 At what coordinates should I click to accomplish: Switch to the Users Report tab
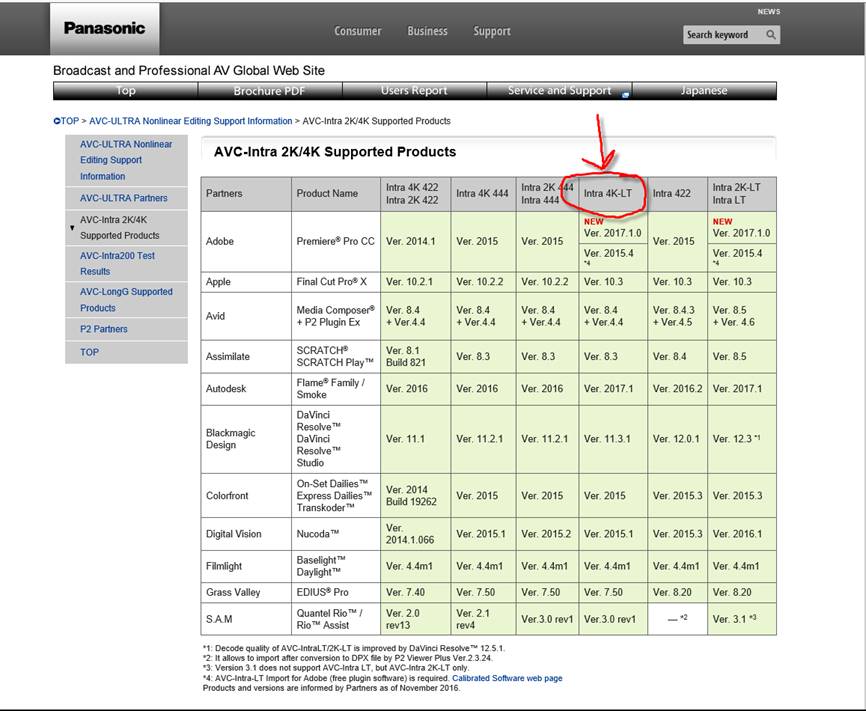414,91
